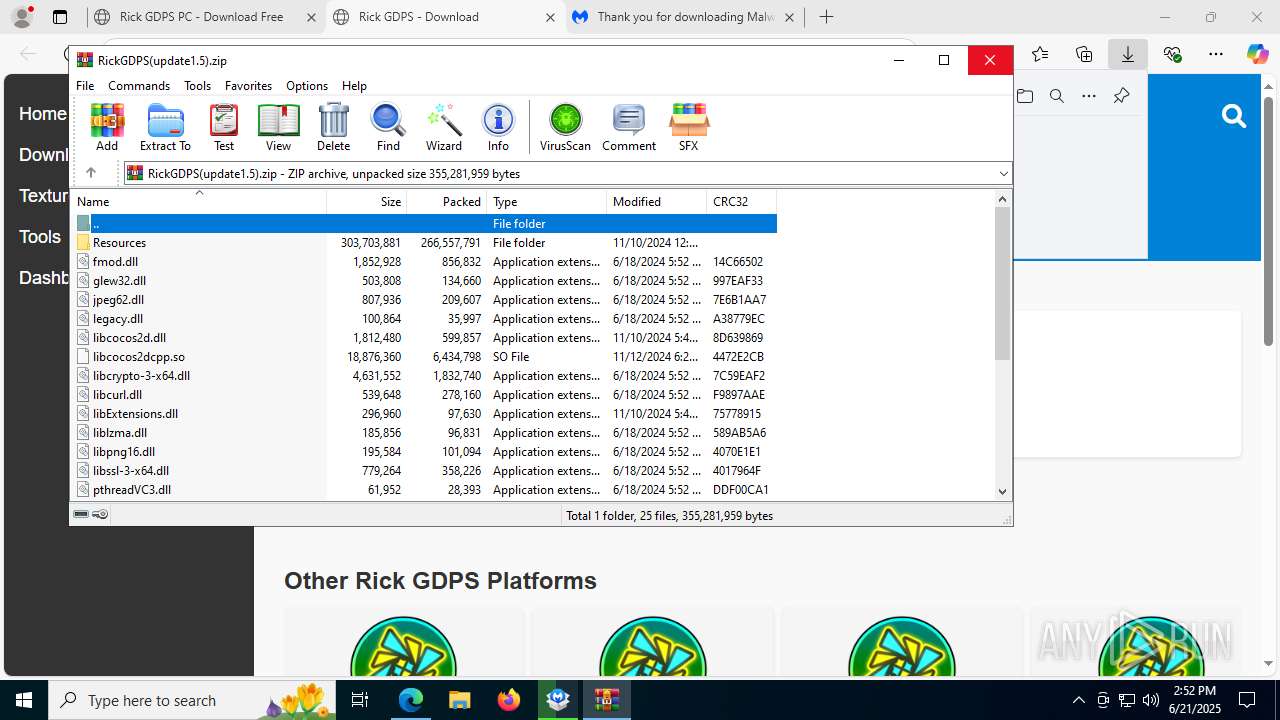
Task: Select libcurl.dll file
Action: point(425,395)
